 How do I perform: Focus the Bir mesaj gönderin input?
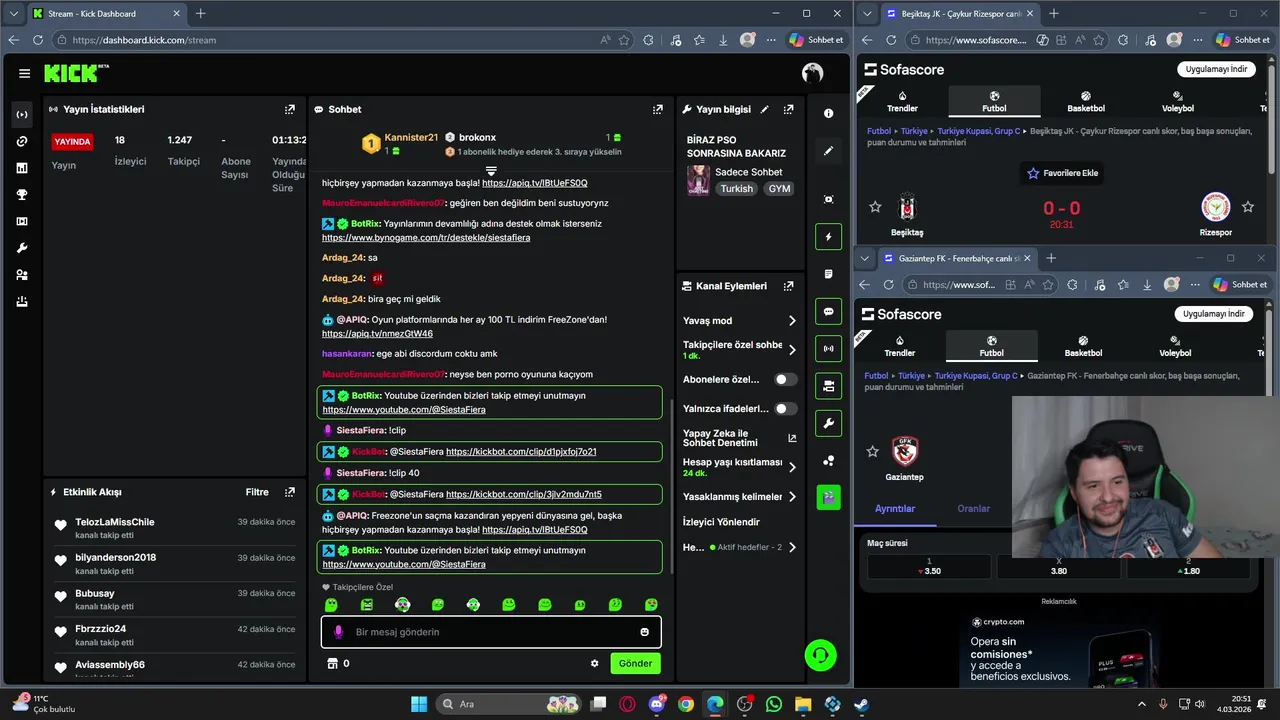coord(490,632)
